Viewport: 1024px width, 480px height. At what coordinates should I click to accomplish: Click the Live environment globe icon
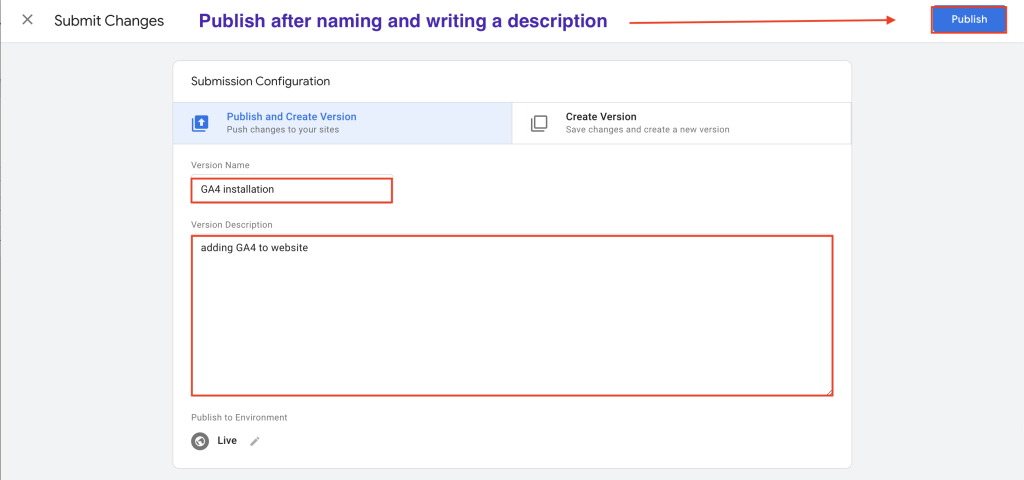coord(200,441)
